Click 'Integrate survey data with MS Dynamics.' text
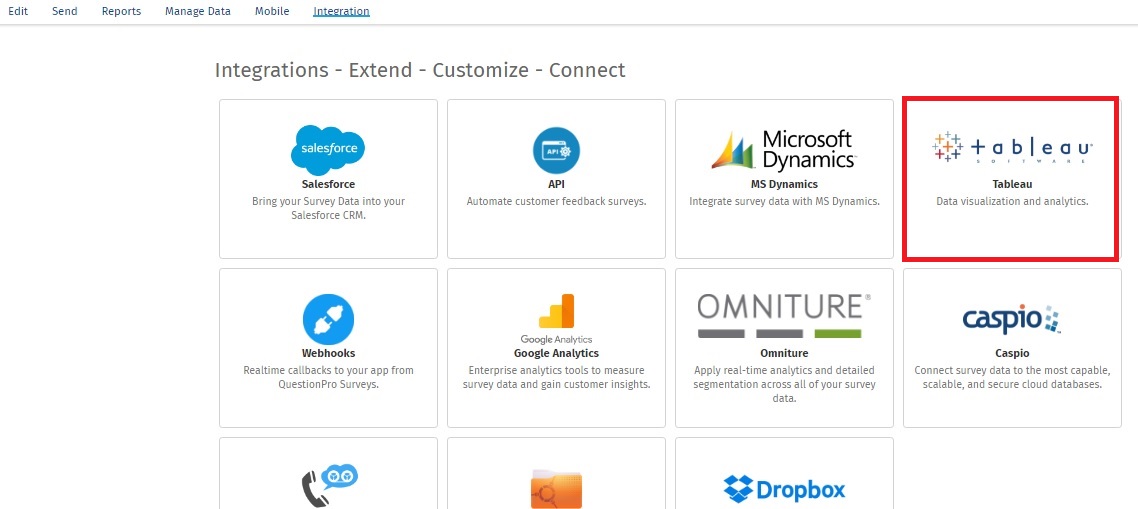Viewport: 1138px width, 509px height. coord(784,201)
